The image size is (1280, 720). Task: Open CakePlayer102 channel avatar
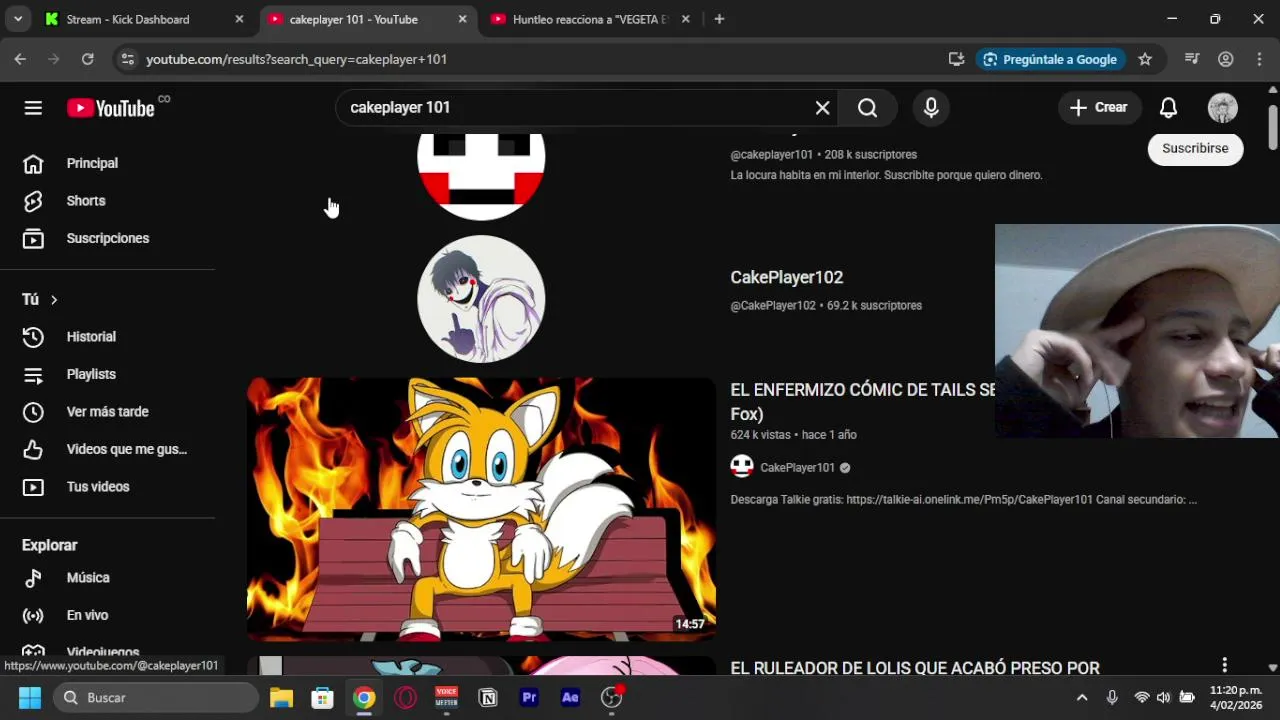(481, 299)
